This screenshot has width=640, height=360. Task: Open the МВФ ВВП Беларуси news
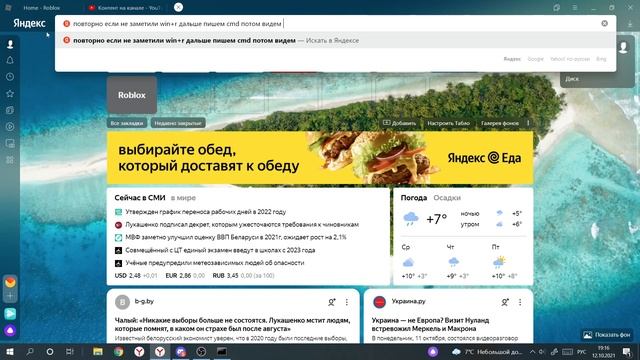click(x=236, y=237)
